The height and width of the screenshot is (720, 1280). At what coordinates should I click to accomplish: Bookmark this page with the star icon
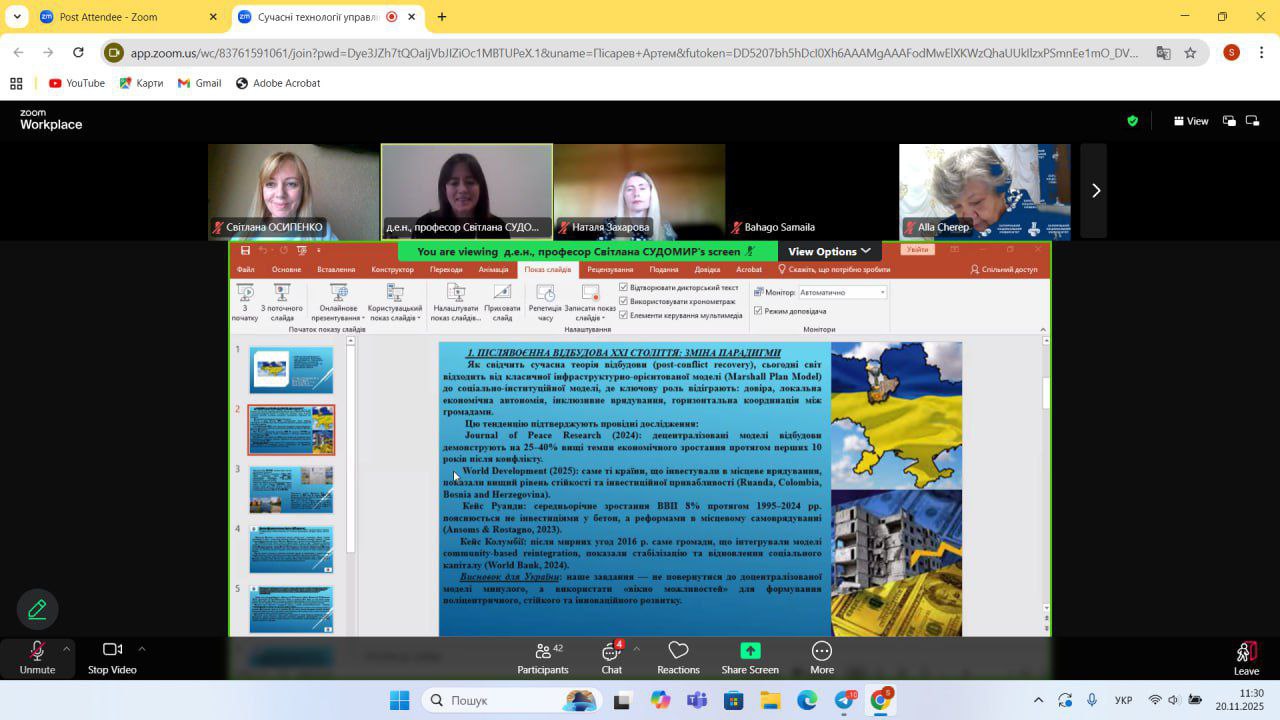(1190, 53)
